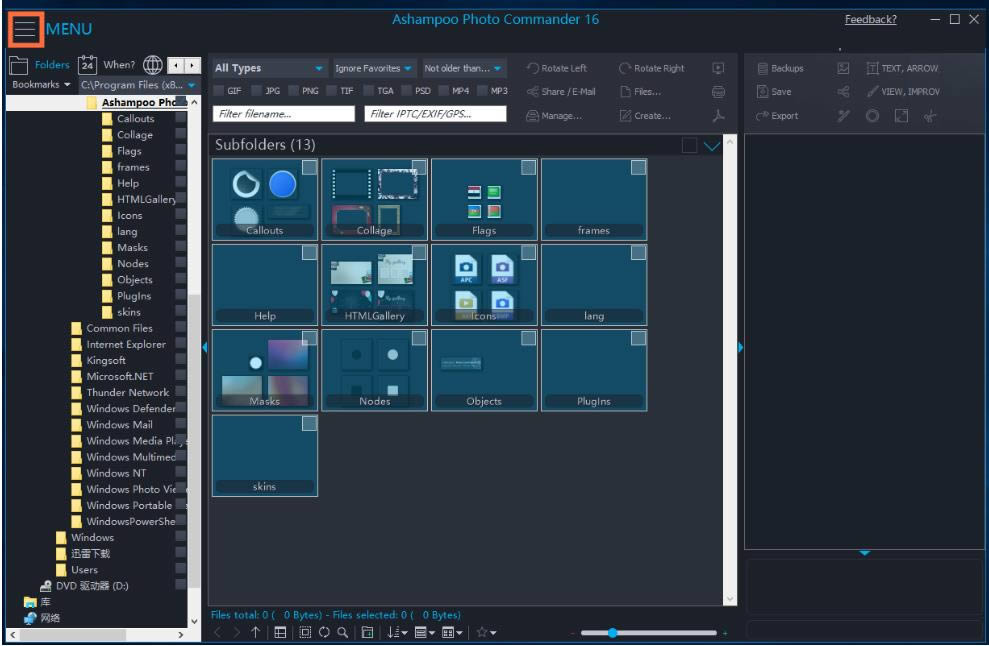Click the Export button

777,116
